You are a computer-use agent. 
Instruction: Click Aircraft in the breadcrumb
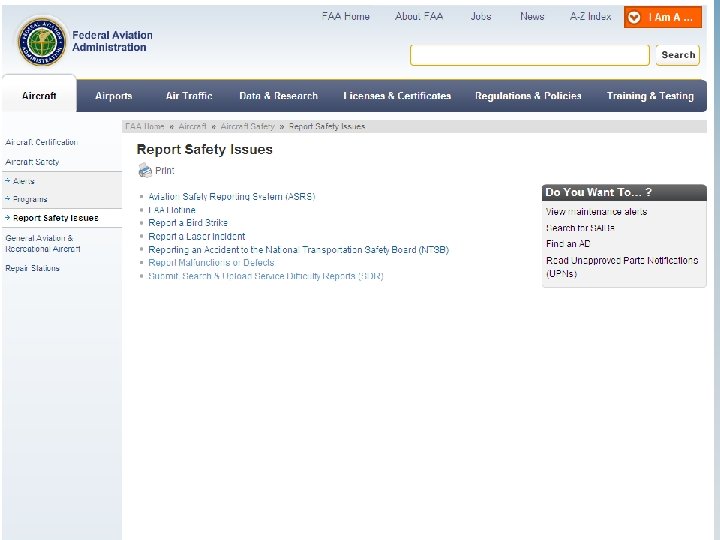coord(192,126)
